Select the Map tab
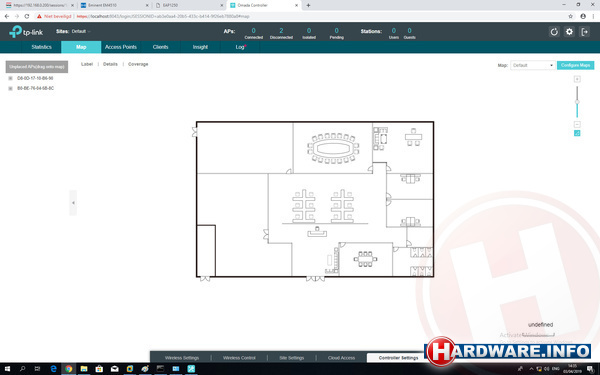This screenshot has height=375, width=600. pyautogui.click(x=81, y=47)
